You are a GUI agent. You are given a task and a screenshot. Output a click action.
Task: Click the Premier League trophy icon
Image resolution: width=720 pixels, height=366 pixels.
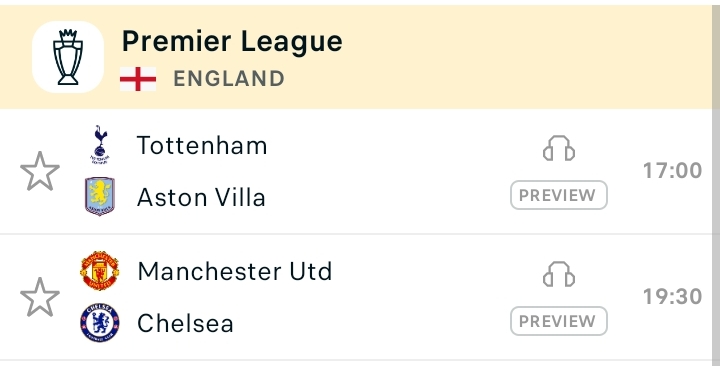68,57
